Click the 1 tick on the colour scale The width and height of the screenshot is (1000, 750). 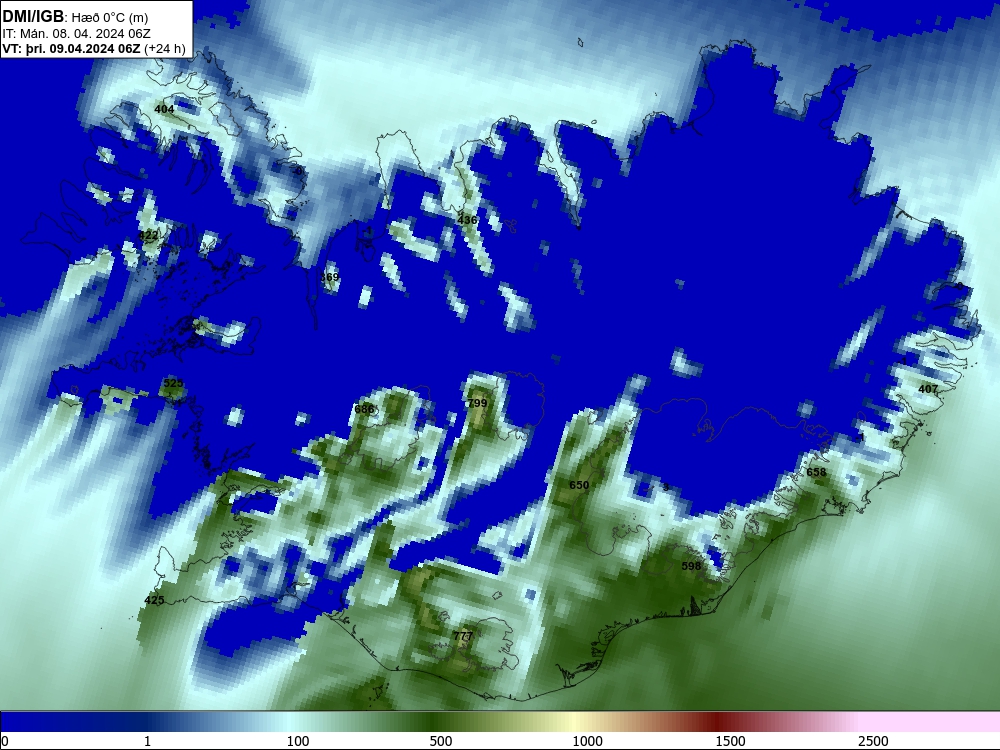147,741
